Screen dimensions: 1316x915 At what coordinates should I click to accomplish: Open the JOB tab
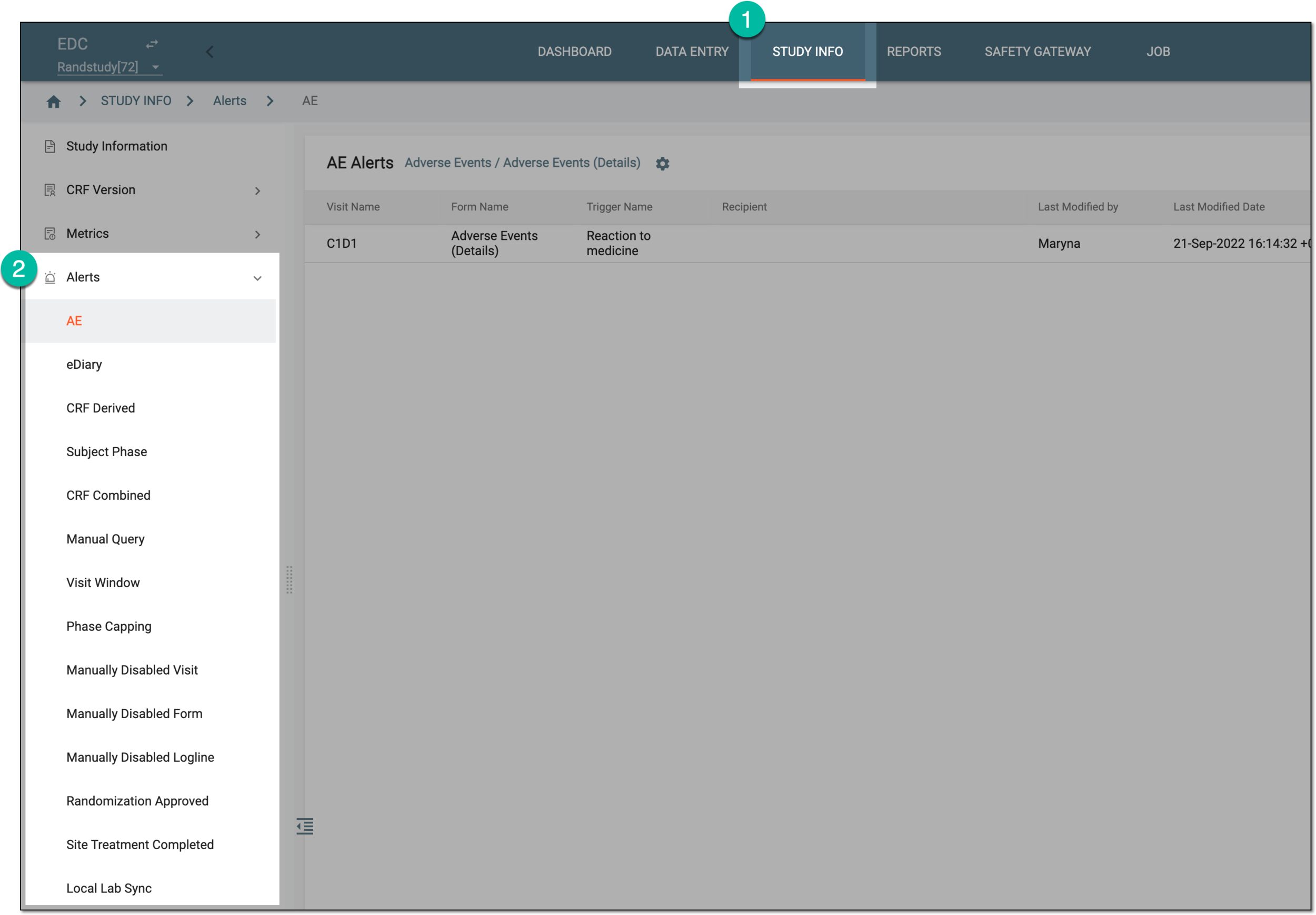click(x=1158, y=52)
